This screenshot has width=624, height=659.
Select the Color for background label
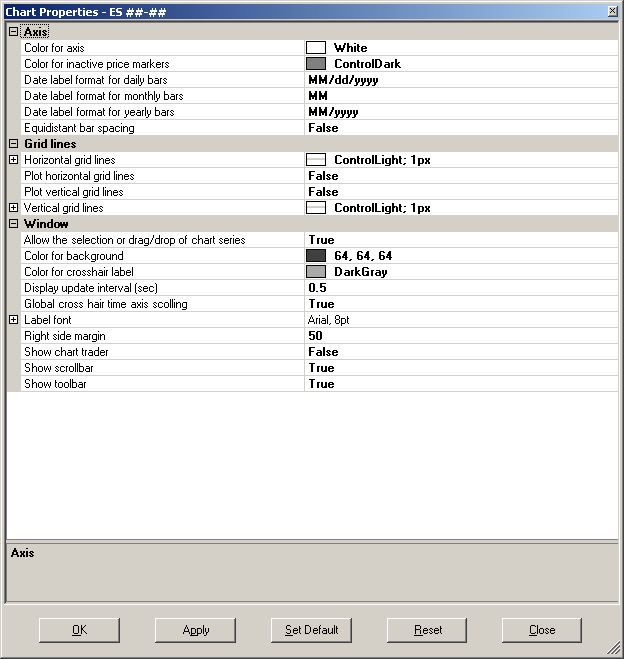pyautogui.click(x=74, y=256)
